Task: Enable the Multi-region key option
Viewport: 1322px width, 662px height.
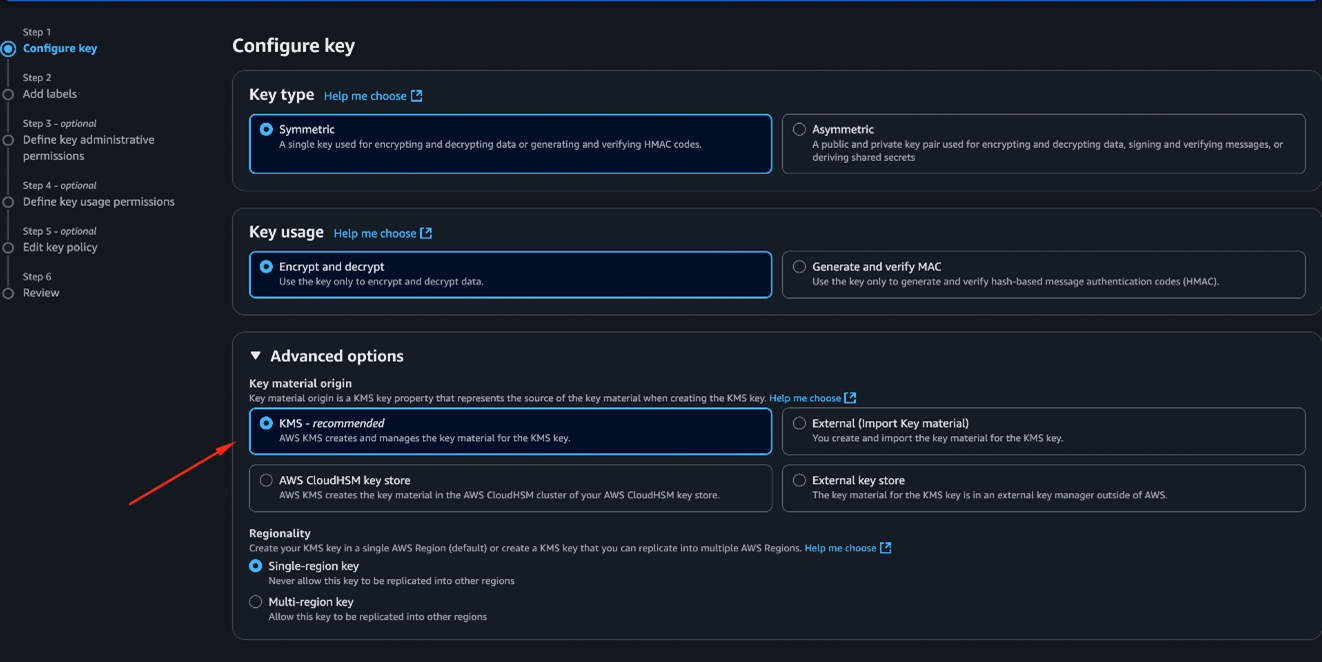Action: (256, 602)
